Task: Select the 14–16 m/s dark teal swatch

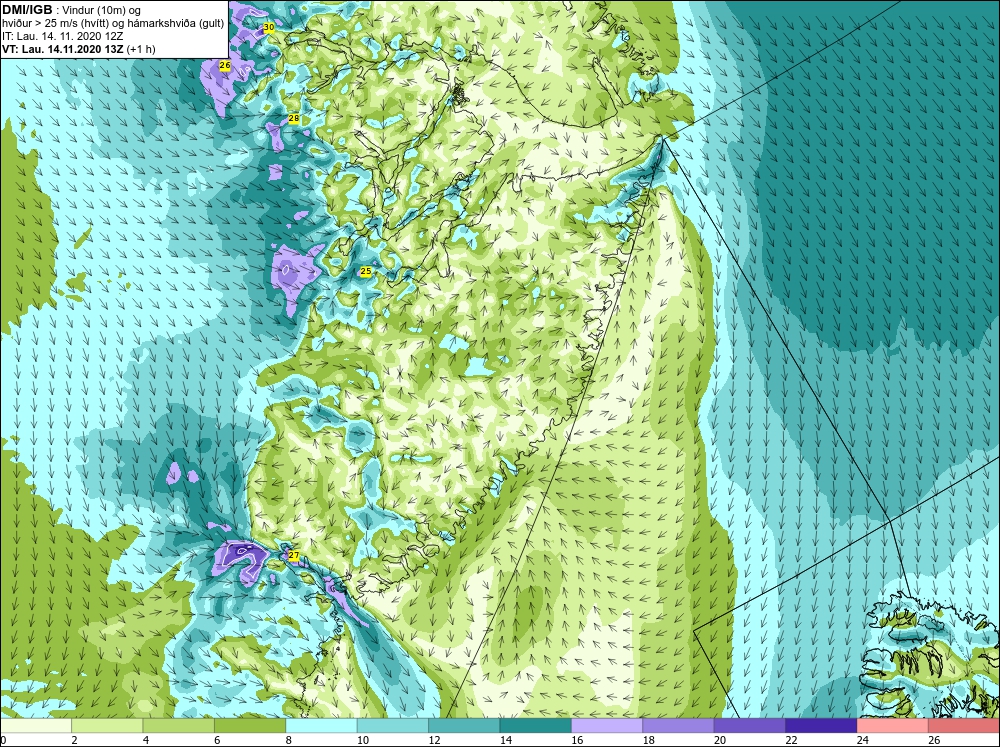Action: (536, 726)
